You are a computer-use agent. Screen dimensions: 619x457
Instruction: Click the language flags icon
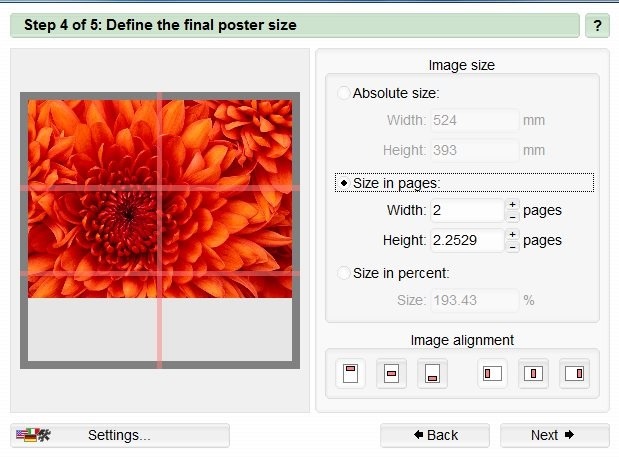click(x=33, y=435)
